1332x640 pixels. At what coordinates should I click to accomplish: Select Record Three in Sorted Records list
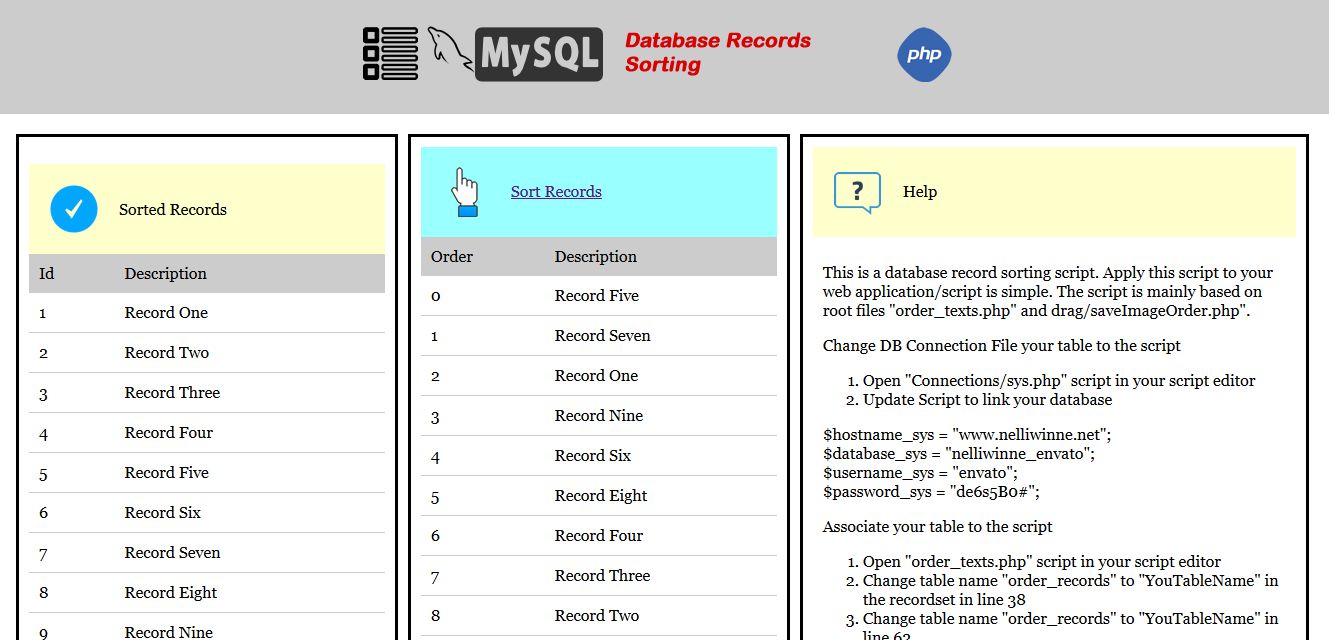[x=172, y=393]
